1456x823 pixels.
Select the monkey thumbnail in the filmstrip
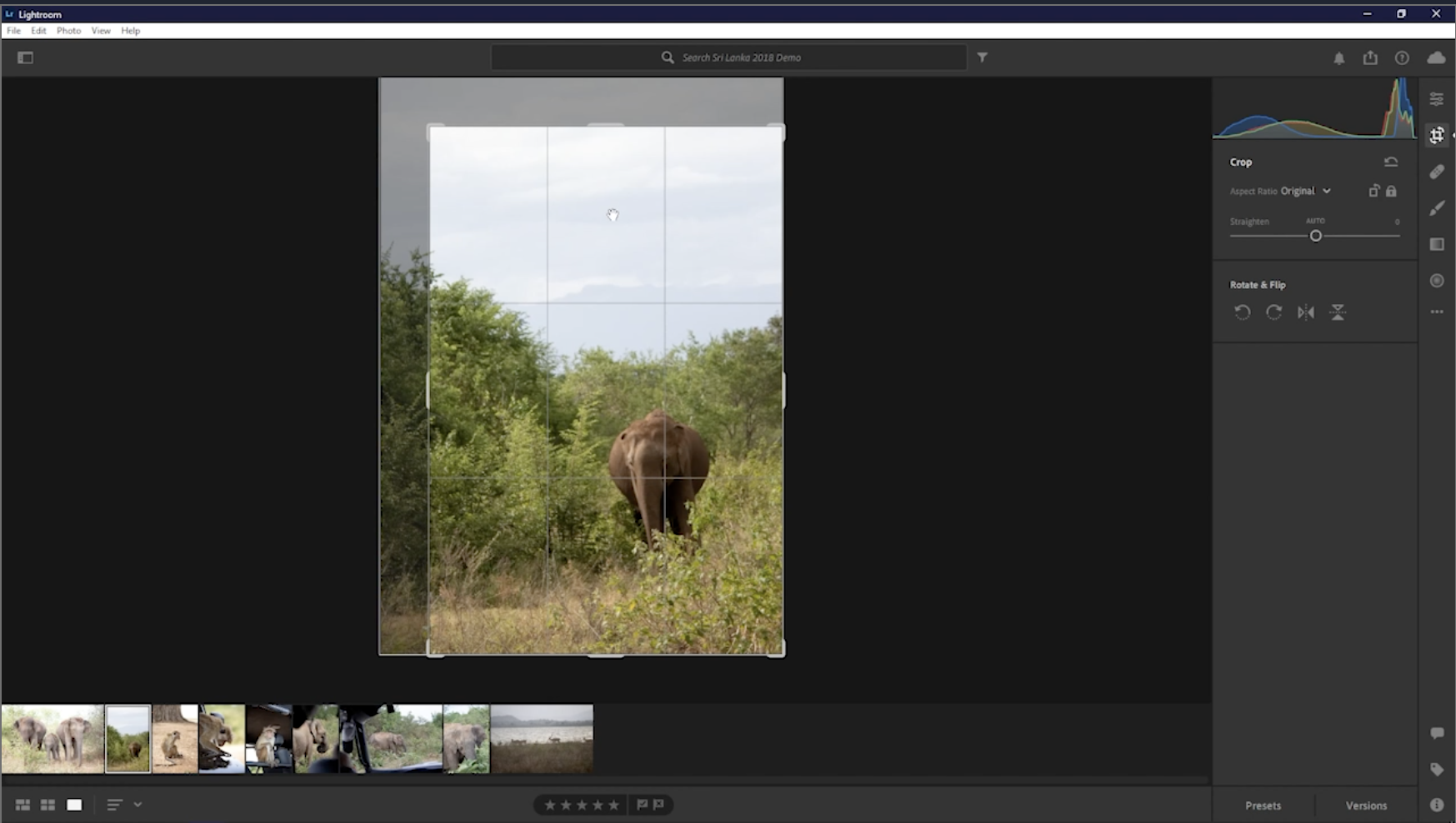175,738
